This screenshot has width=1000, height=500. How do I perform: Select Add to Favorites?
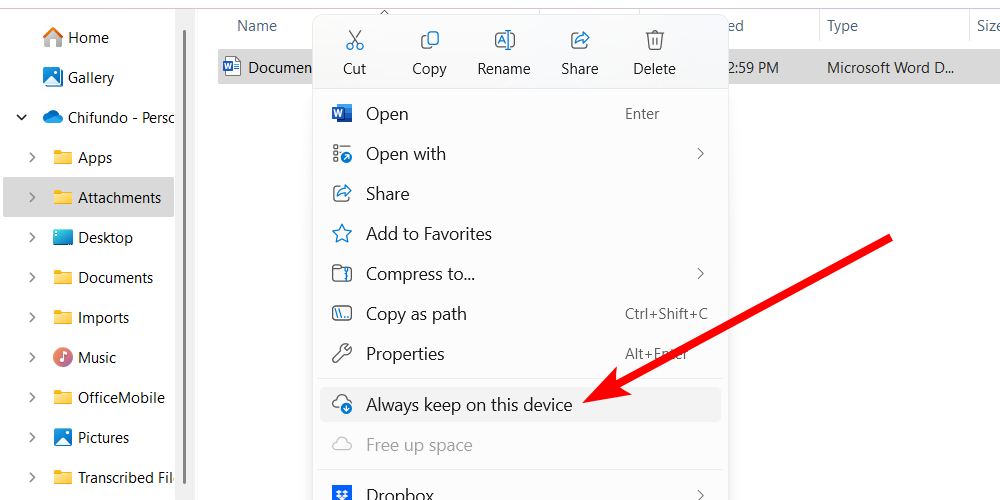pos(520,234)
